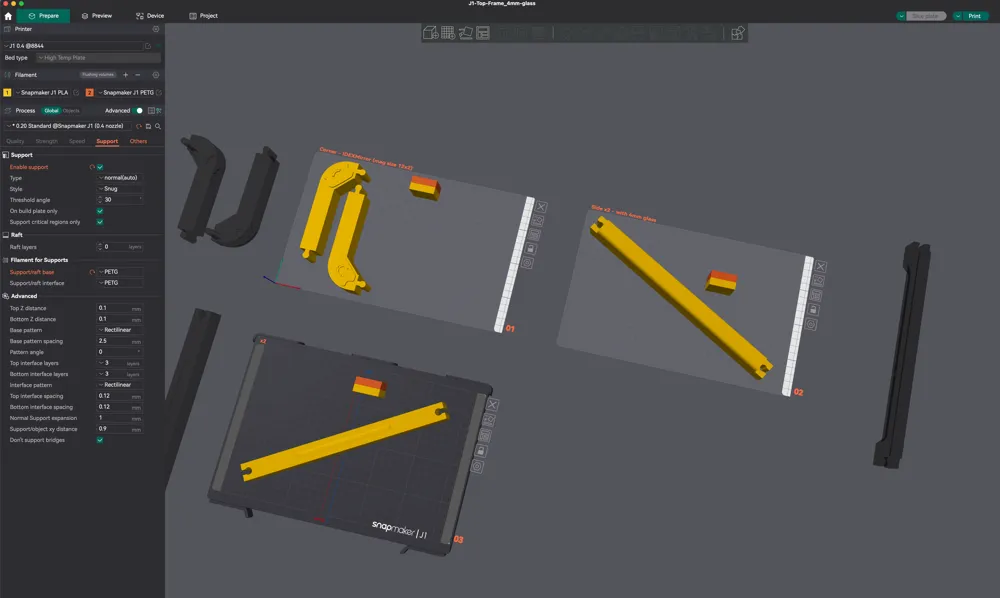Screen dimensions: 1000x598
Task: Open printer settings gear icon
Action: 156,29
